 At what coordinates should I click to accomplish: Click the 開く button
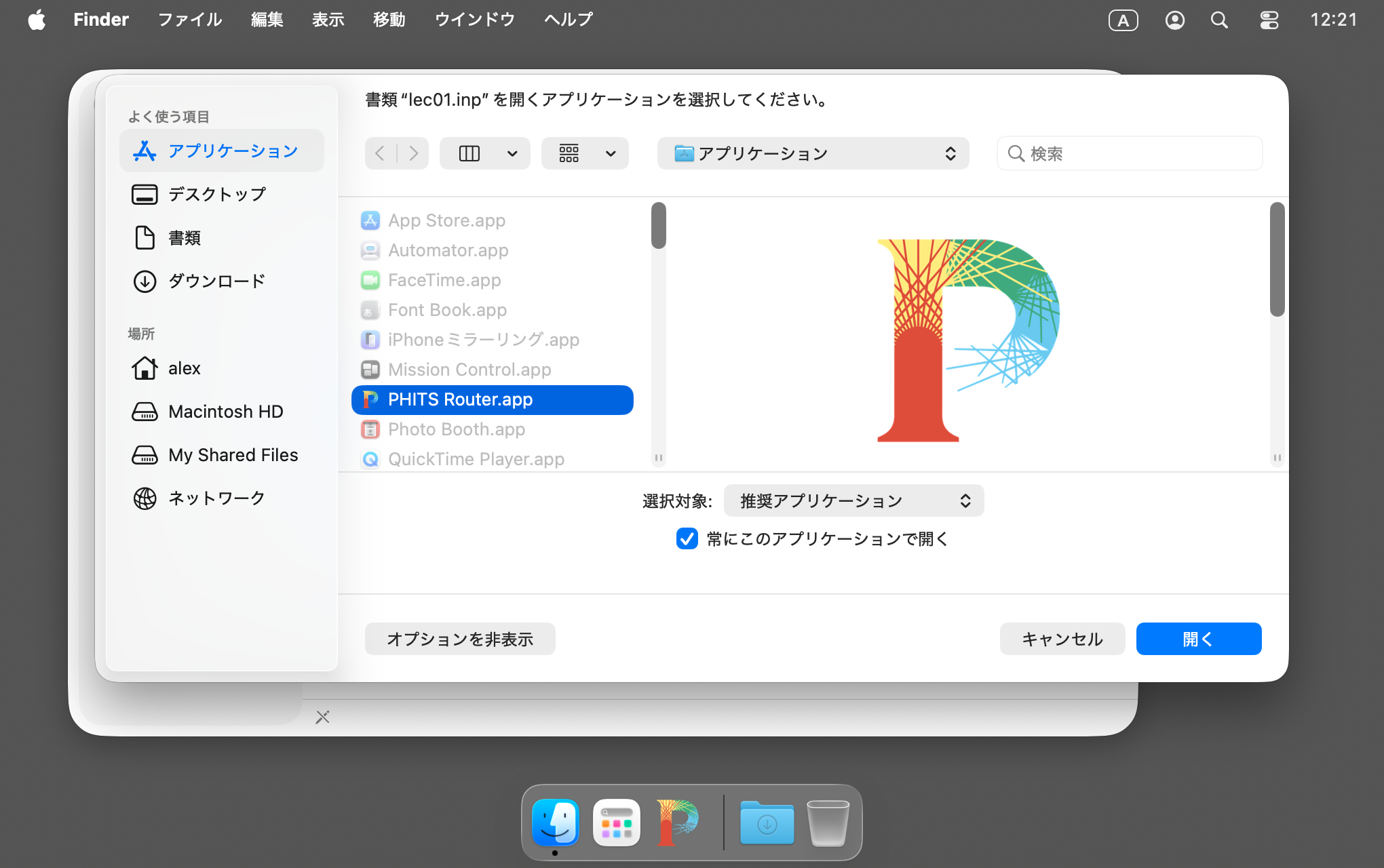(1198, 639)
